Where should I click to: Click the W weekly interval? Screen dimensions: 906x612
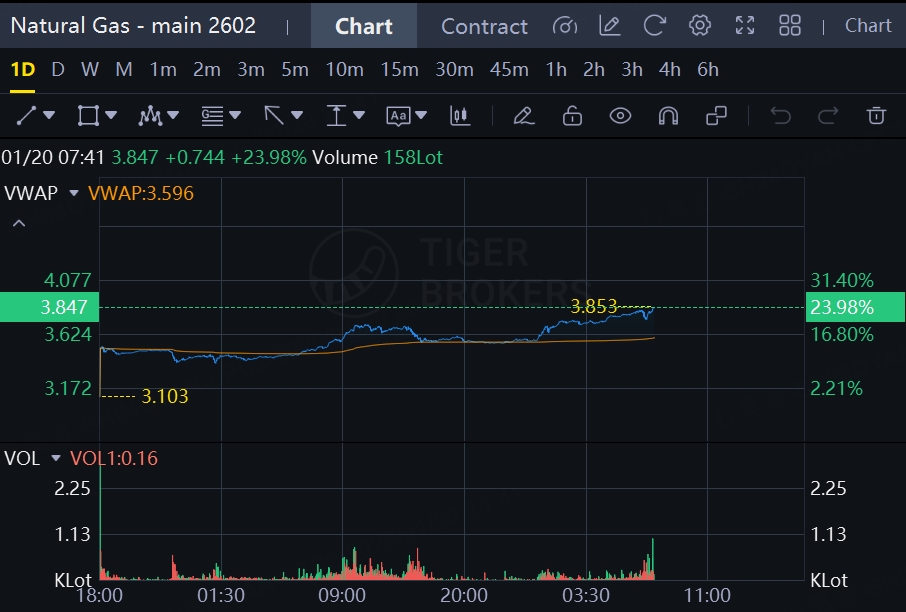click(90, 70)
